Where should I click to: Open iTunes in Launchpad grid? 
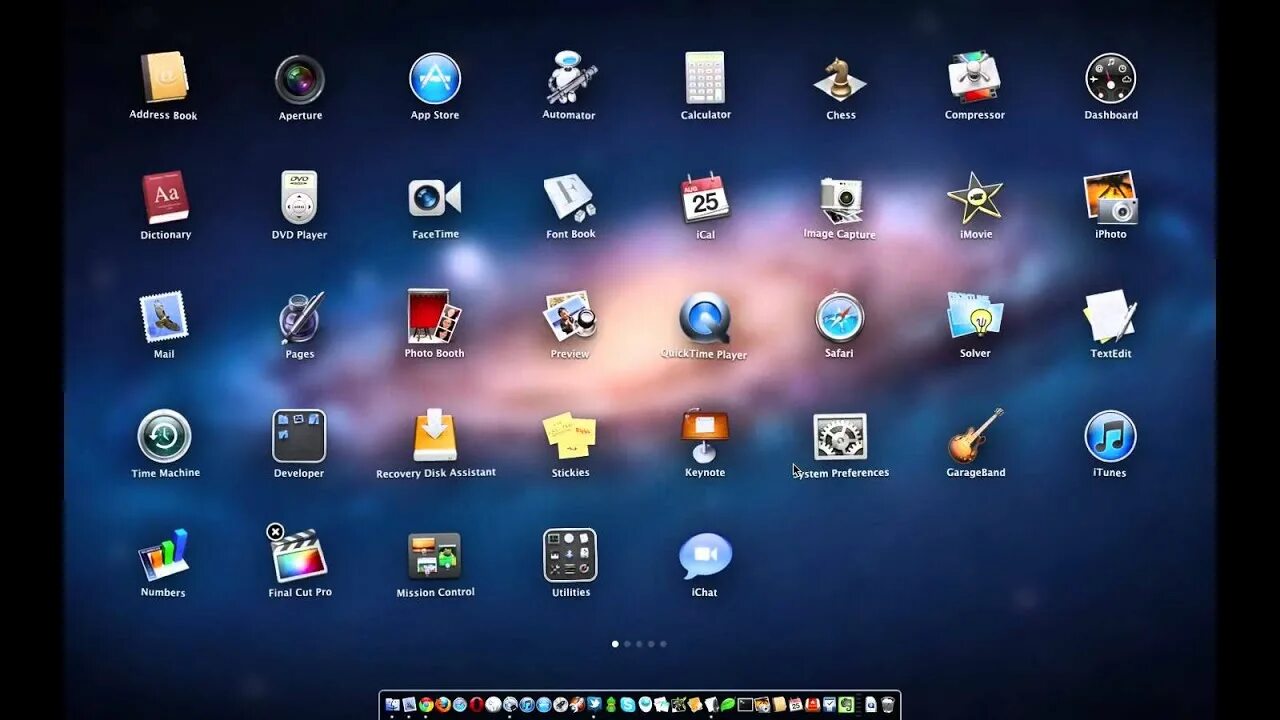click(1111, 436)
